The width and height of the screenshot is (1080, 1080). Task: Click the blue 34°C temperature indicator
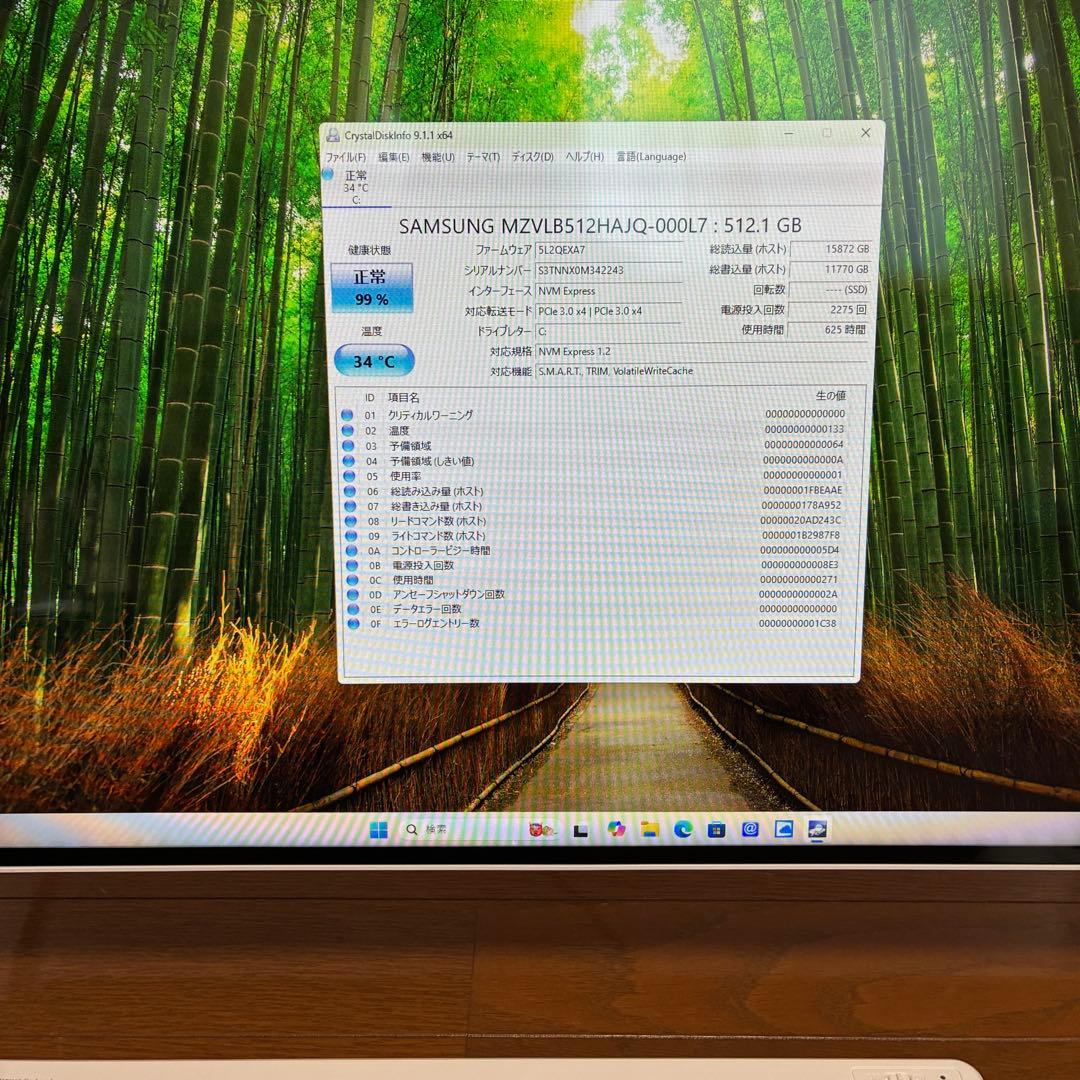[372, 360]
